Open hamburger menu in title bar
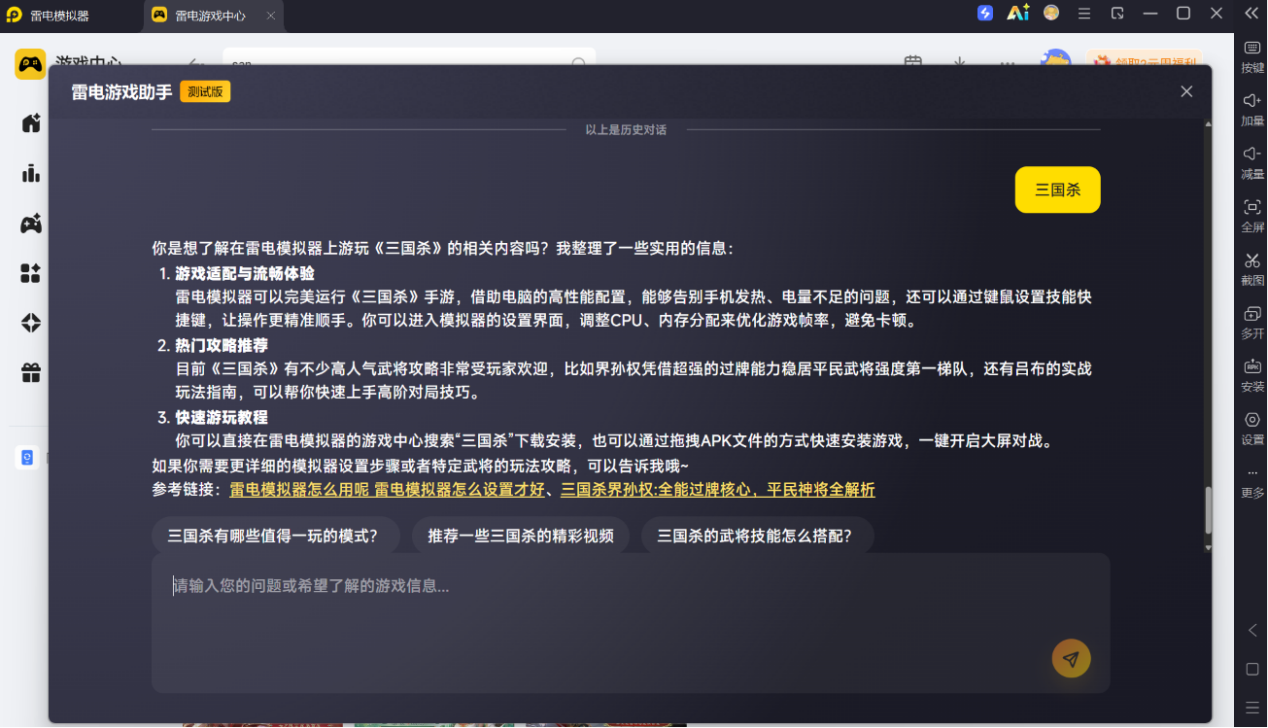 coord(1084,14)
